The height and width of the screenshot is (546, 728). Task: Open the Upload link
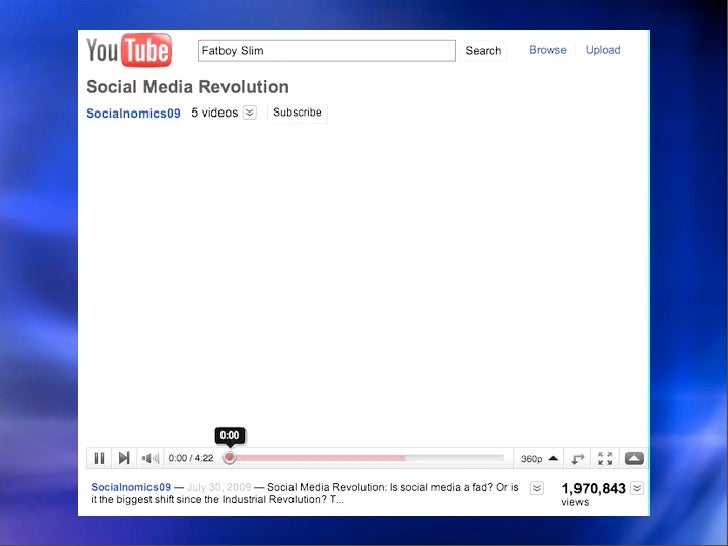(603, 50)
